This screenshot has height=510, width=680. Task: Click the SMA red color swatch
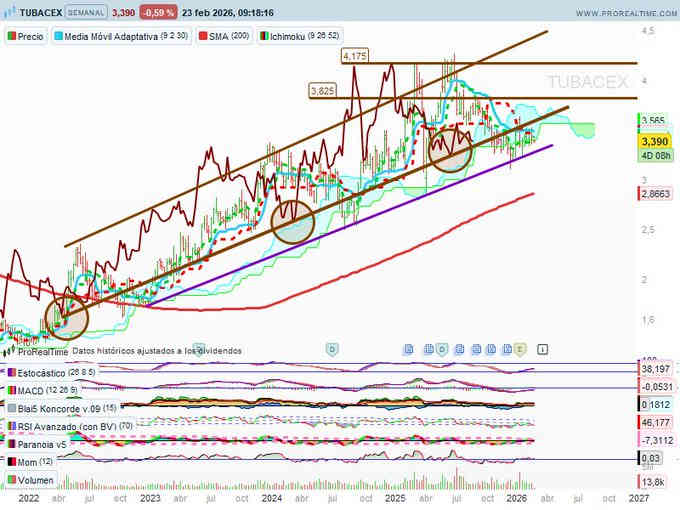201,36
